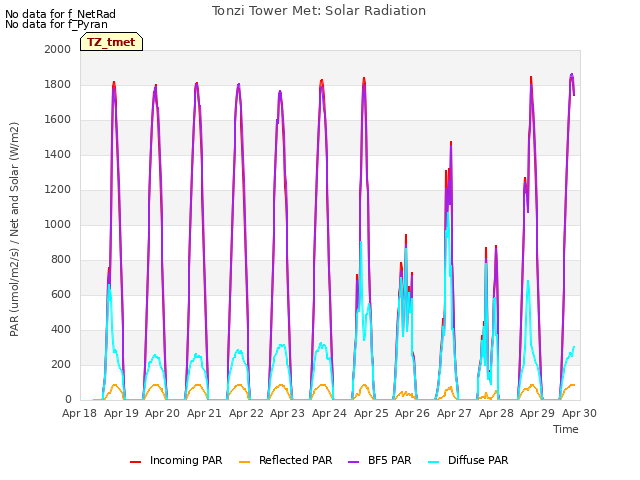Click the 400 y-axis tick label
The image size is (640, 480).
(61, 330)
